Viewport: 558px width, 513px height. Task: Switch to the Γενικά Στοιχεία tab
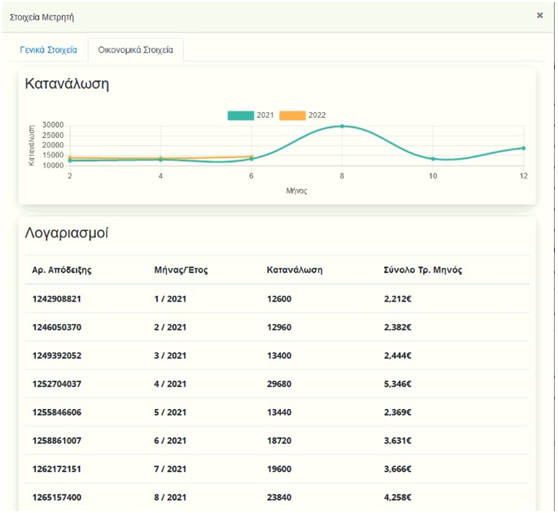pyautogui.click(x=48, y=50)
